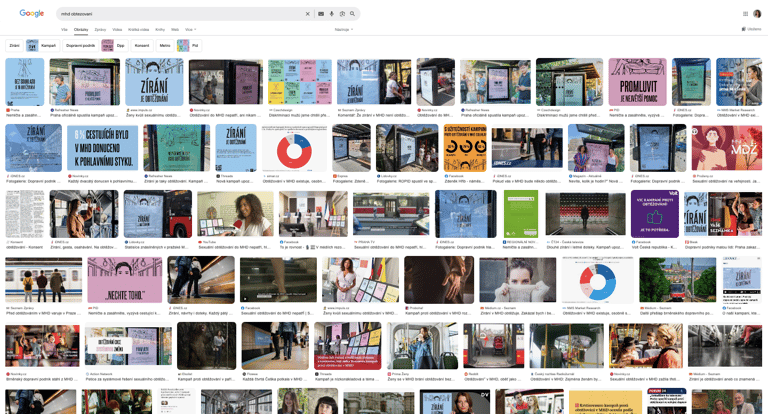Go to Google home via the logo
This screenshot has height=414, width=768.
32,13
